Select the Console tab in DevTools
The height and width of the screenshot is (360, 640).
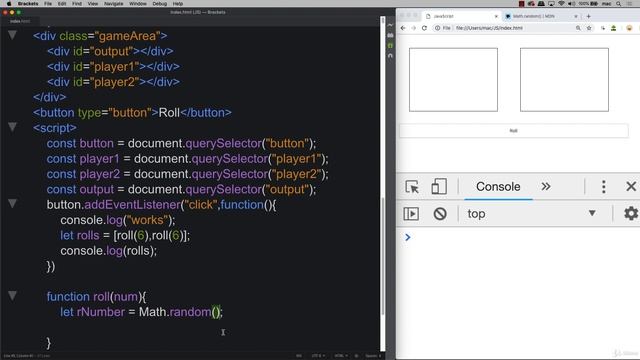tap(498, 187)
